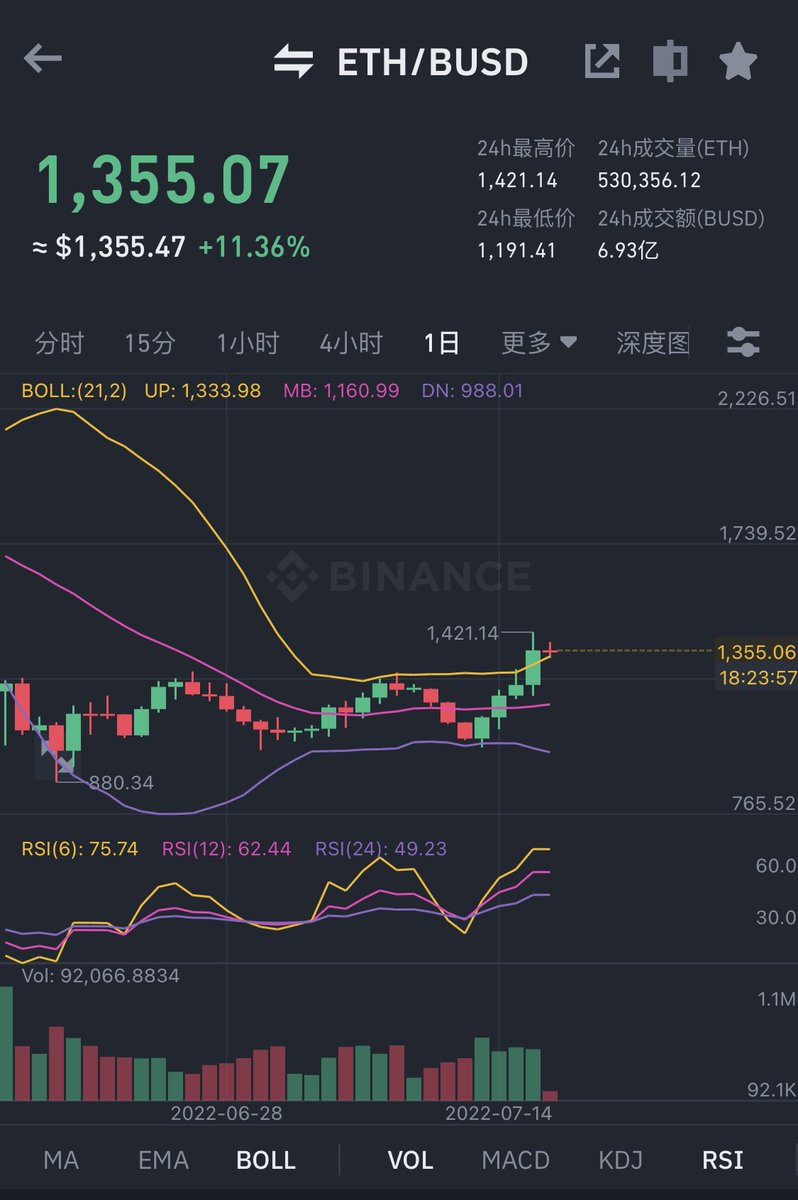Tap the split-screen compare icon
The image size is (798, 1200).
pyautogui.click(x=669, y=61)
